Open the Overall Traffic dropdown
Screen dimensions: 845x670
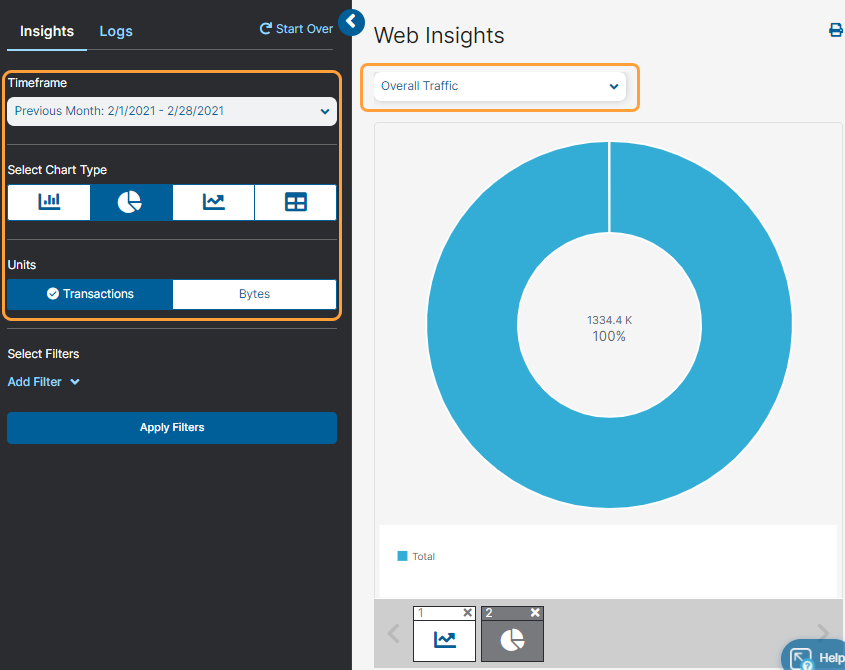(498, 86)
